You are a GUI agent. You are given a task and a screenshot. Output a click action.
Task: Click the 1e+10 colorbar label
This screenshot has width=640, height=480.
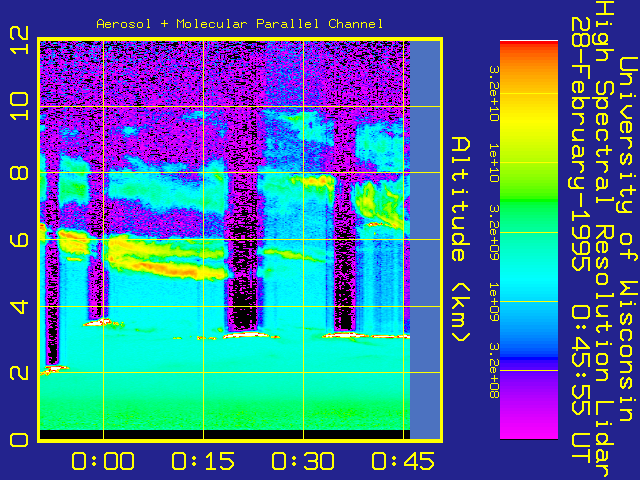point(494,162)
